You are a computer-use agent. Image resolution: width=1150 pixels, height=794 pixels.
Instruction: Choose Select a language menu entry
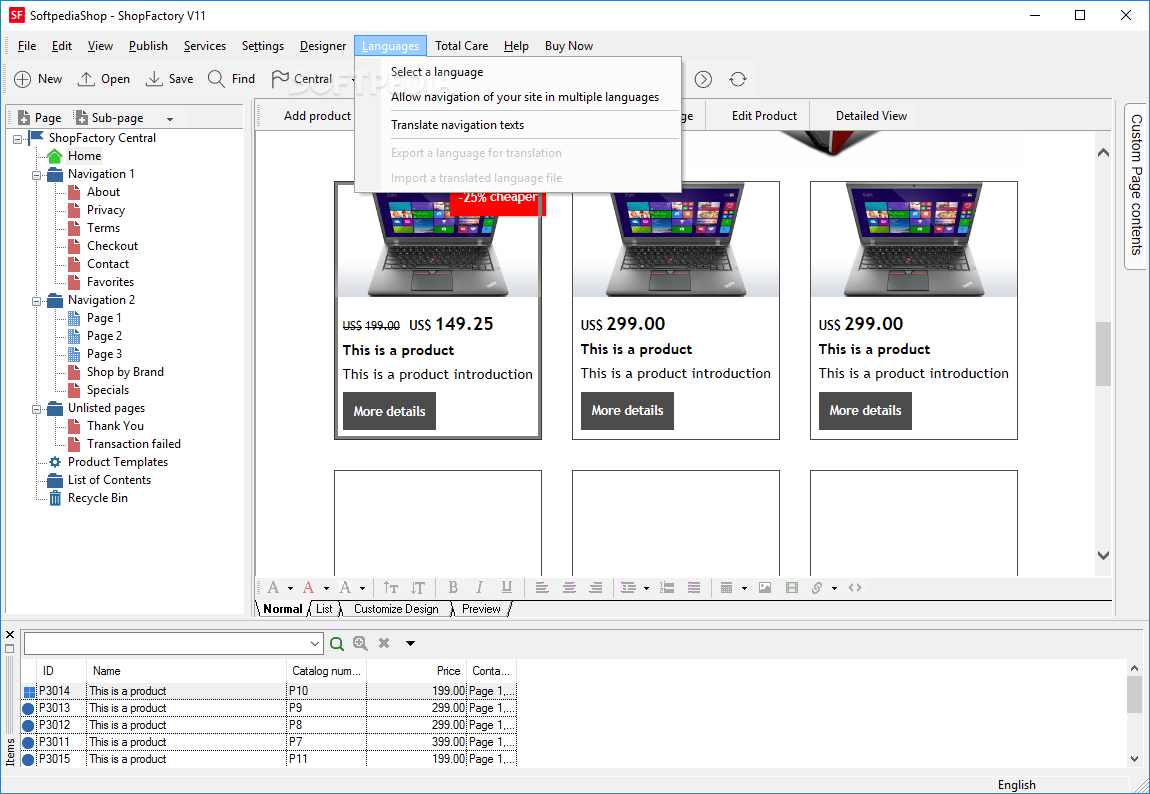click(437, 72)
